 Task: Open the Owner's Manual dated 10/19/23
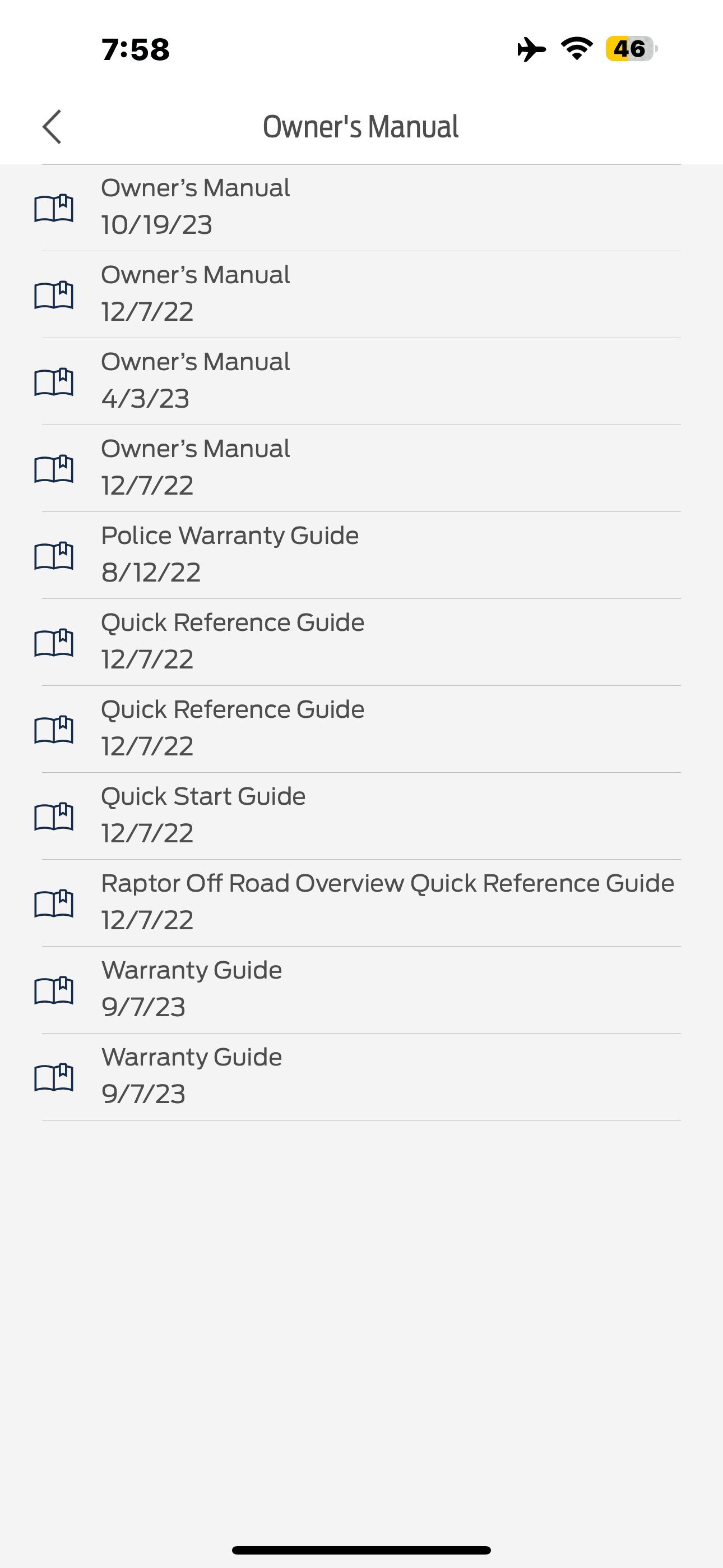point(360,207)
